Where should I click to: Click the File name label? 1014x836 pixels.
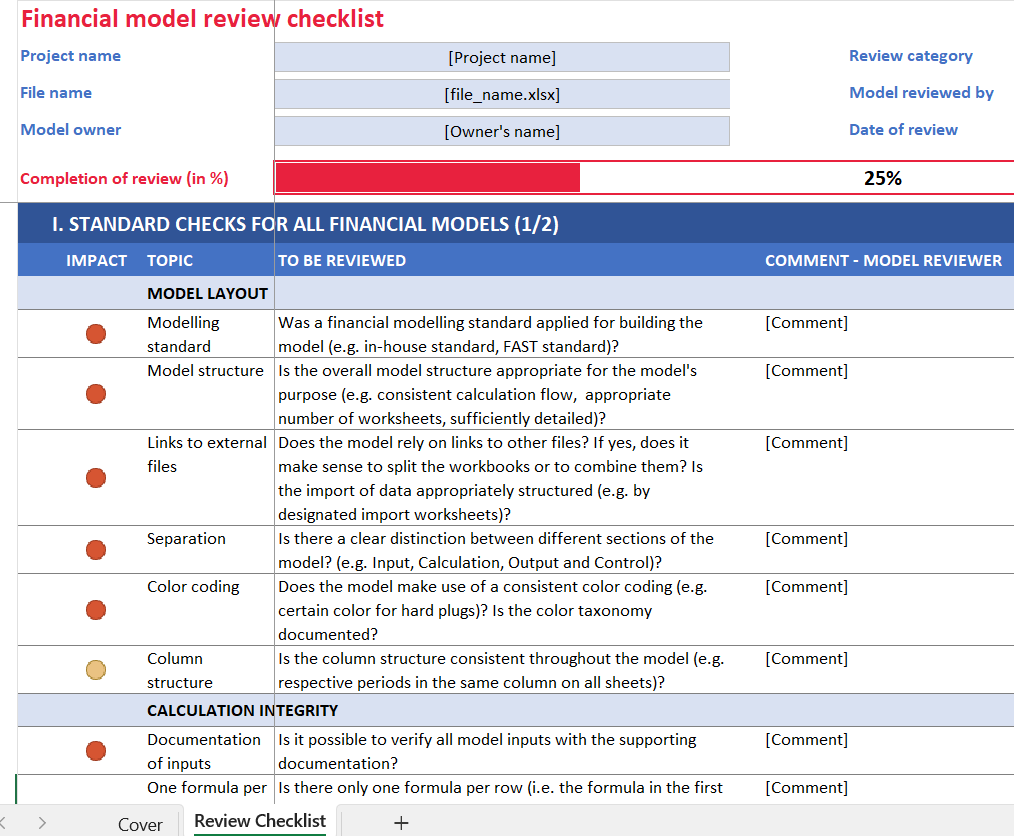tap(56, 92)
